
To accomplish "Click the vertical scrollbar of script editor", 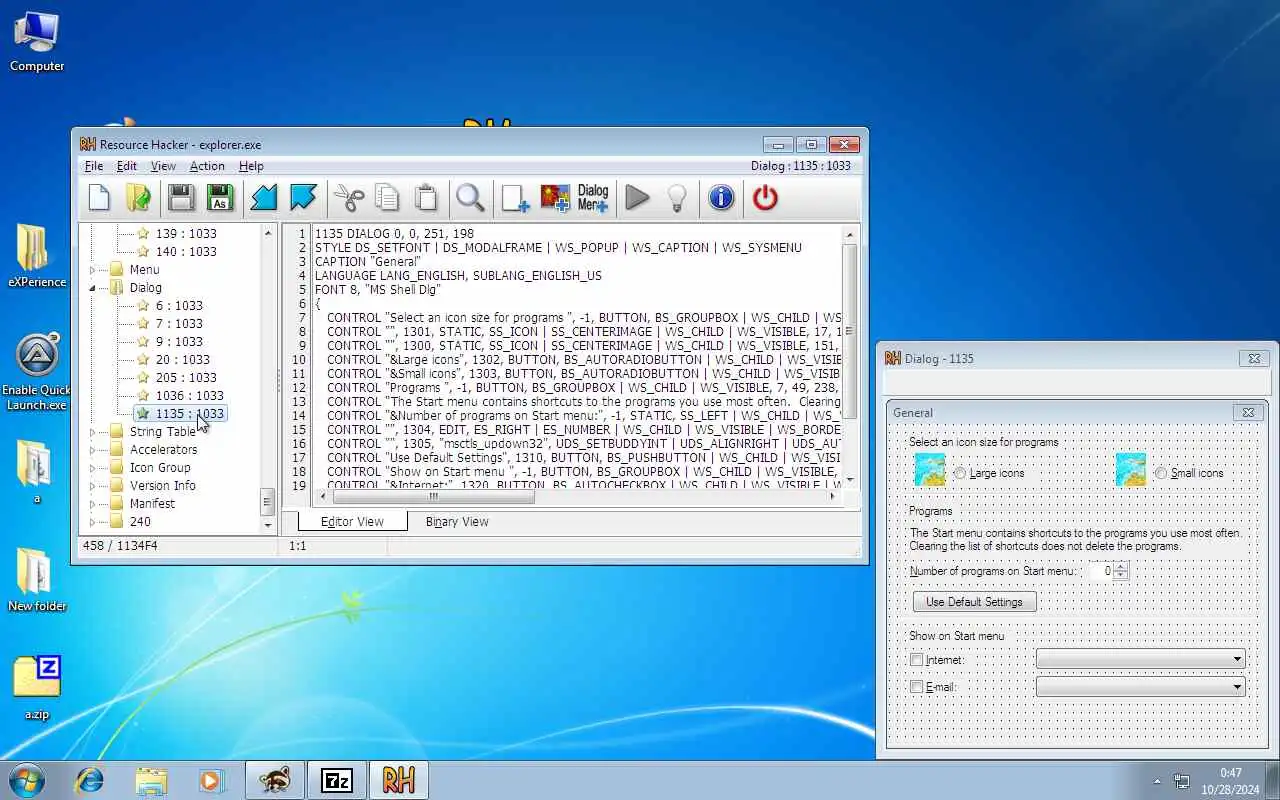I will 850,331.
